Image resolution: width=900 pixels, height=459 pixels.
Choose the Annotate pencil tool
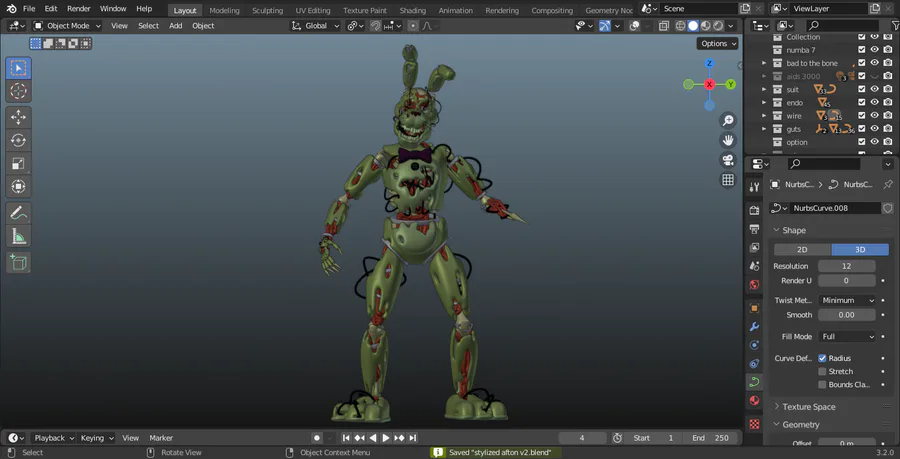point(18,212)
